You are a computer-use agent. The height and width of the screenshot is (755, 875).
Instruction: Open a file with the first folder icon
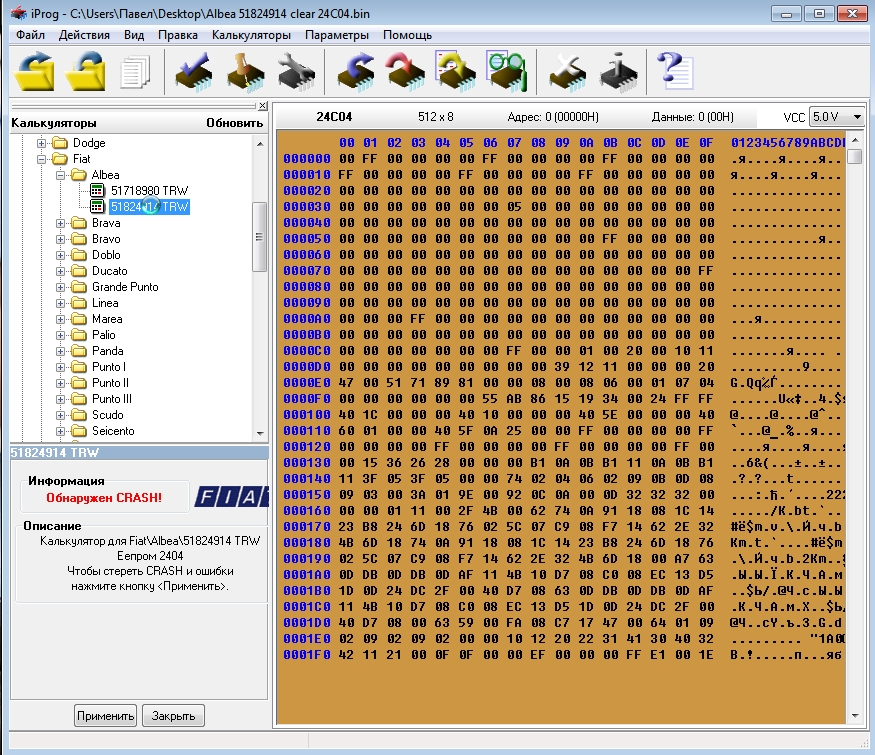pyautogui.click(x=34, y=70)
